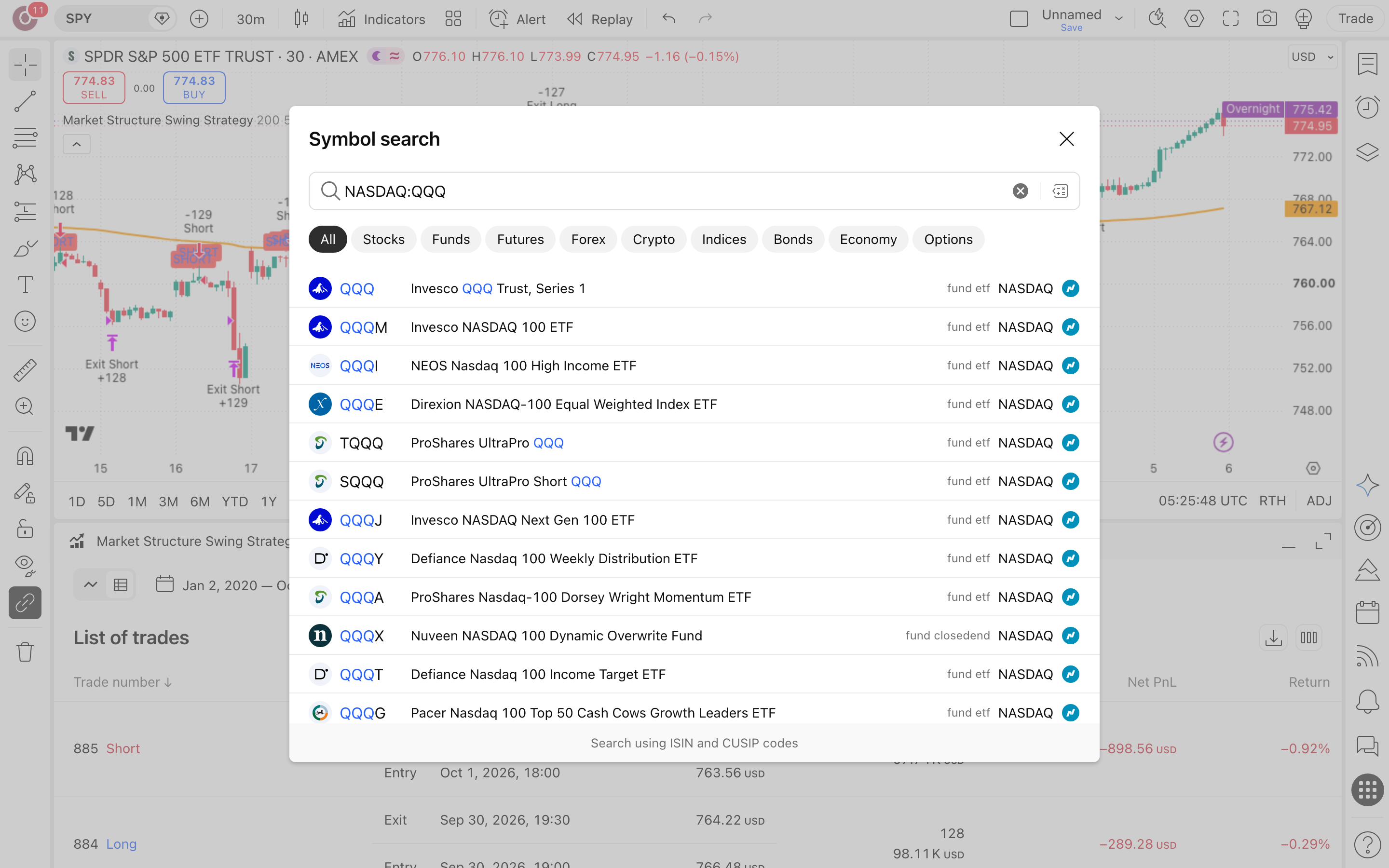
Task: Select the Text annotation tool
Action: coord(25,285)
